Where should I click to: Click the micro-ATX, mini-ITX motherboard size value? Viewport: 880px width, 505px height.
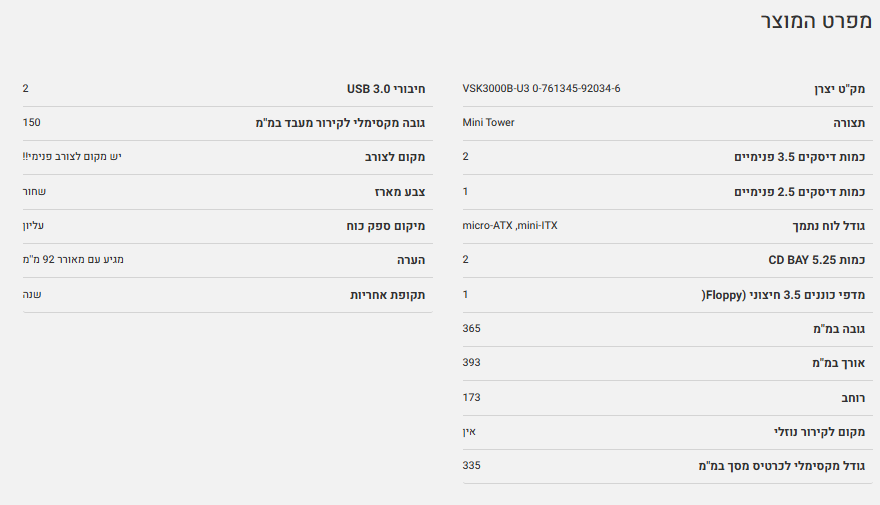(510, 225)
